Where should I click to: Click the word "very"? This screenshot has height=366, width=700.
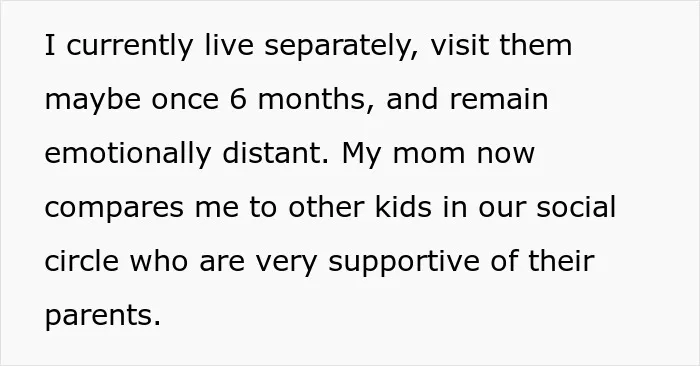click(286, 263)
